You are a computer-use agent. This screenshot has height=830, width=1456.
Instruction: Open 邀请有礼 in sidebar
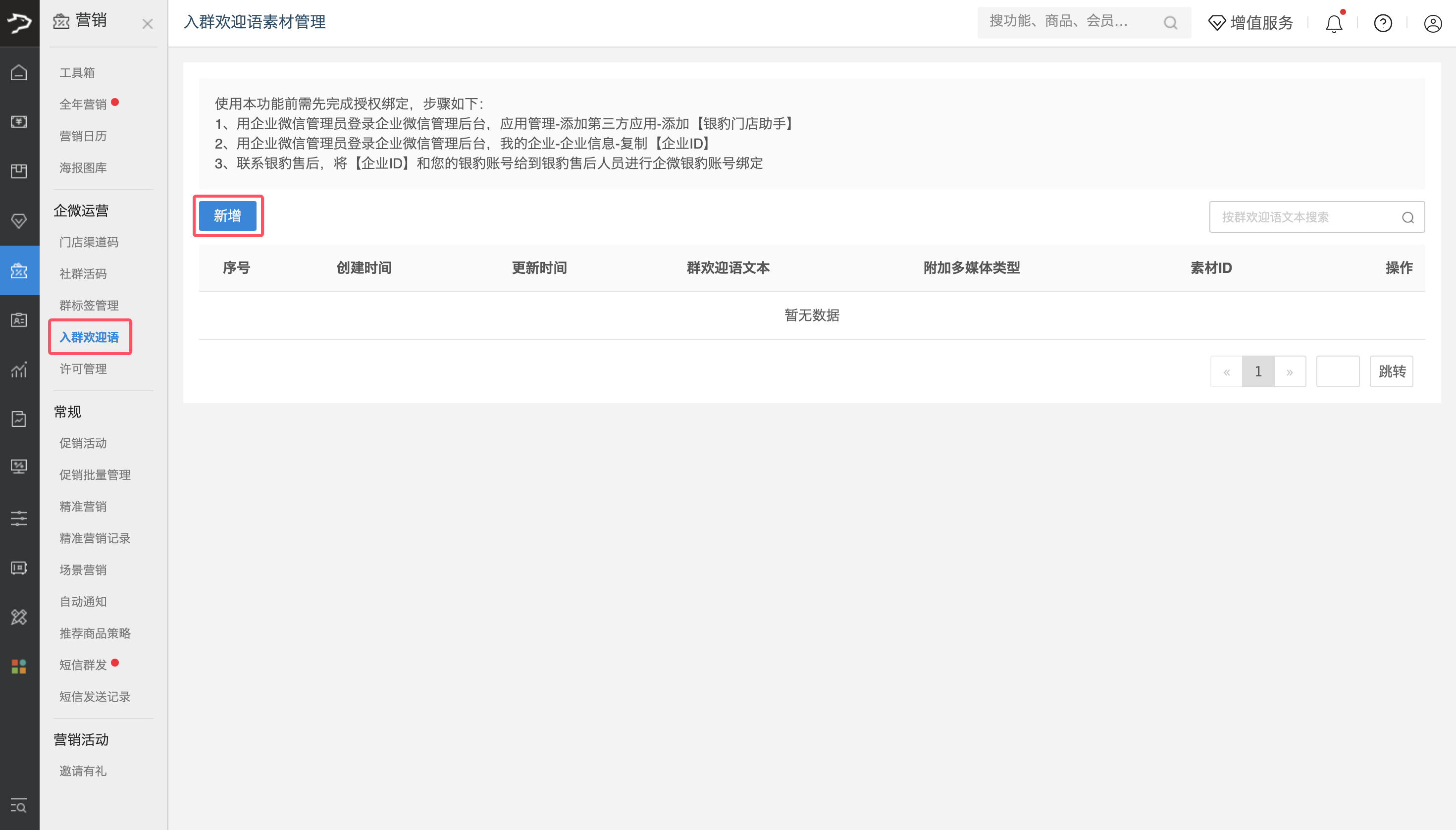point(83,771)
